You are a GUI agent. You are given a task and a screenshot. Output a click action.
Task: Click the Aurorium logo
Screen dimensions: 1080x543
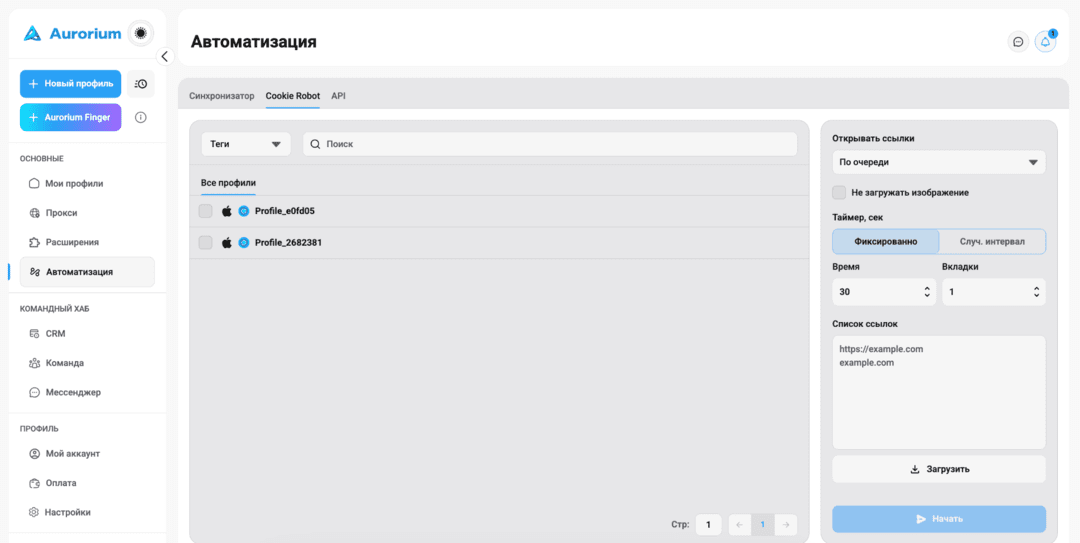pyautogui.click(x=72, y=33)
